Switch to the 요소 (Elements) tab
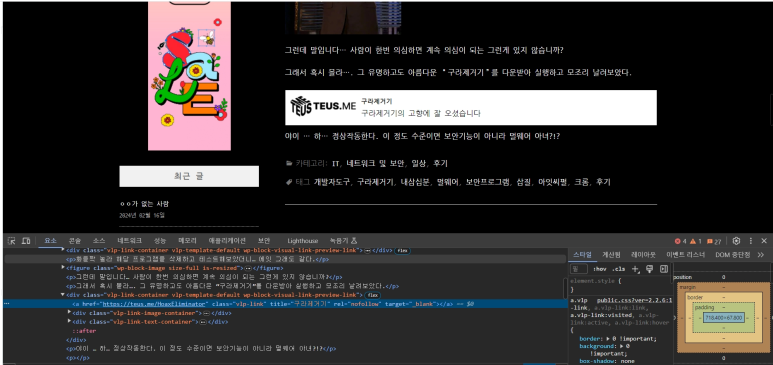 (50, 241)
